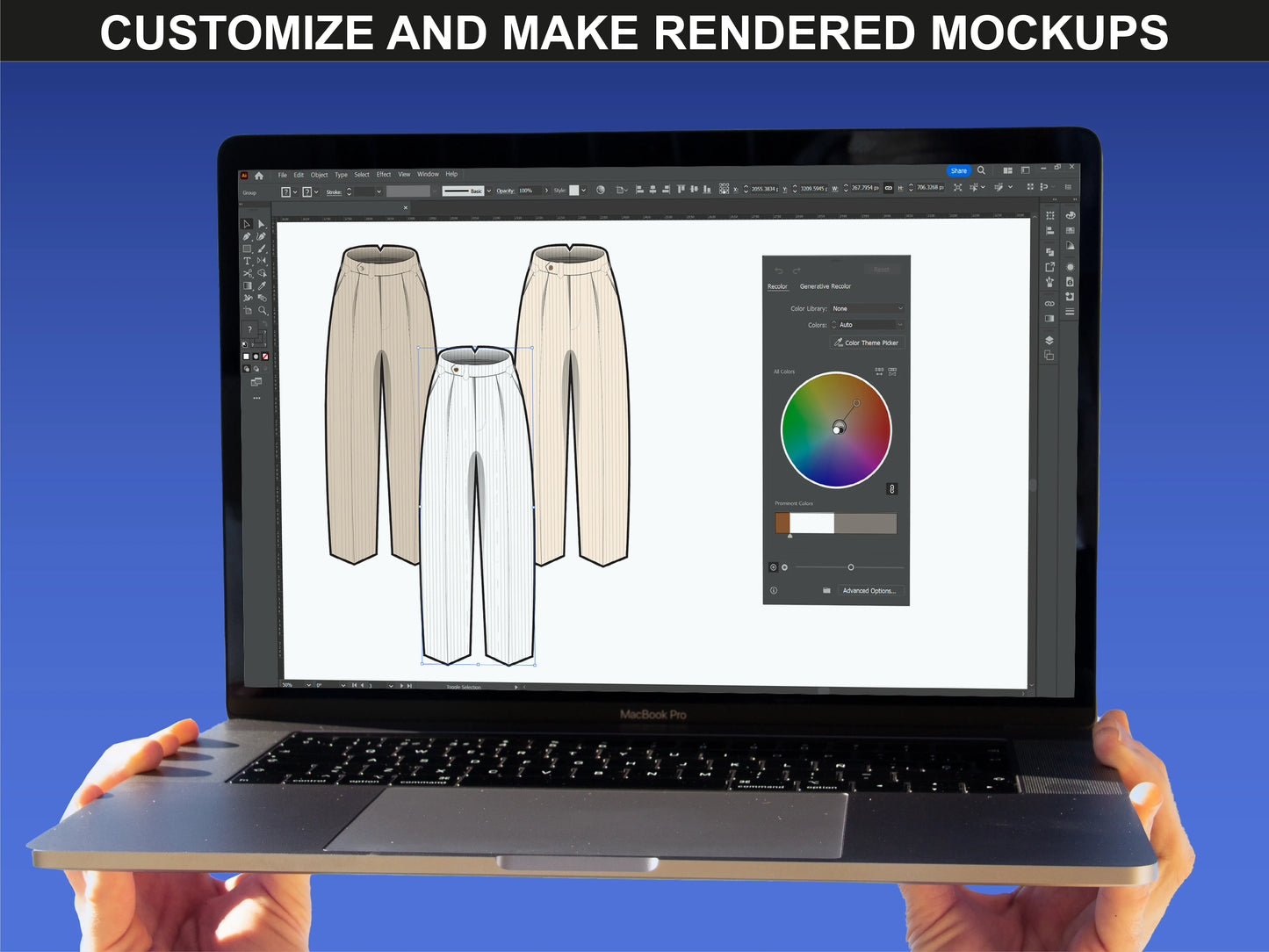
Task: Select the Type tool in the toolbar
Action: pos(248,261)
